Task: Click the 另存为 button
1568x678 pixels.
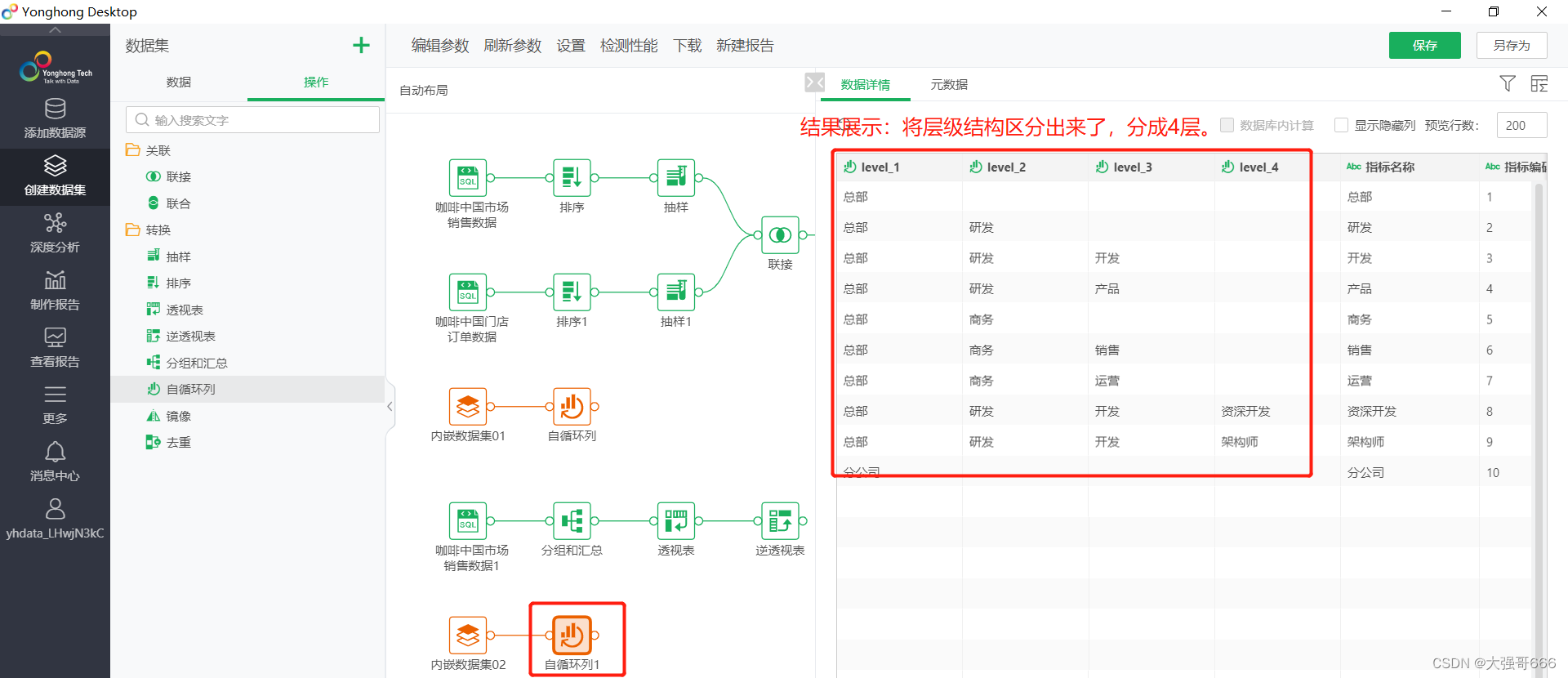Action: coord(1511,46)
